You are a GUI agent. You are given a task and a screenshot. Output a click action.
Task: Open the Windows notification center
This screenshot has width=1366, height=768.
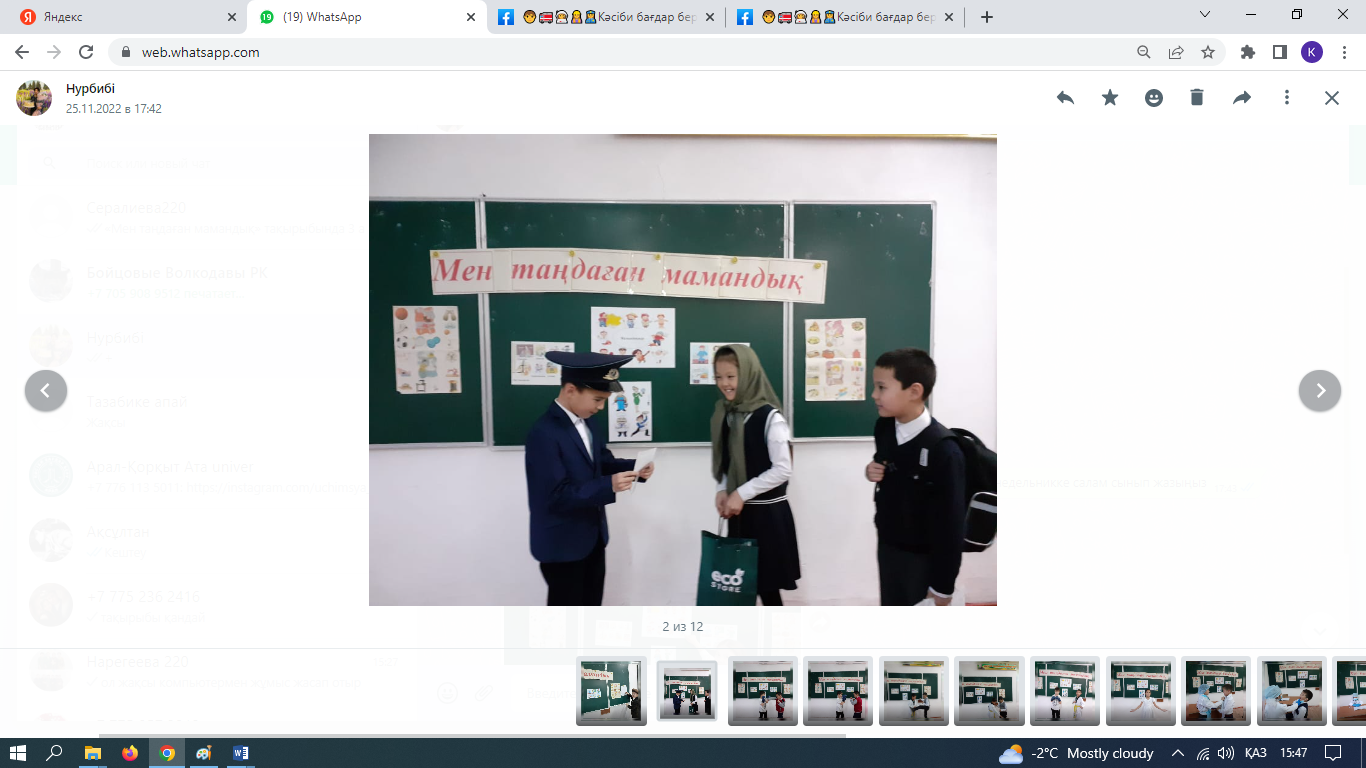(1333, 753)
